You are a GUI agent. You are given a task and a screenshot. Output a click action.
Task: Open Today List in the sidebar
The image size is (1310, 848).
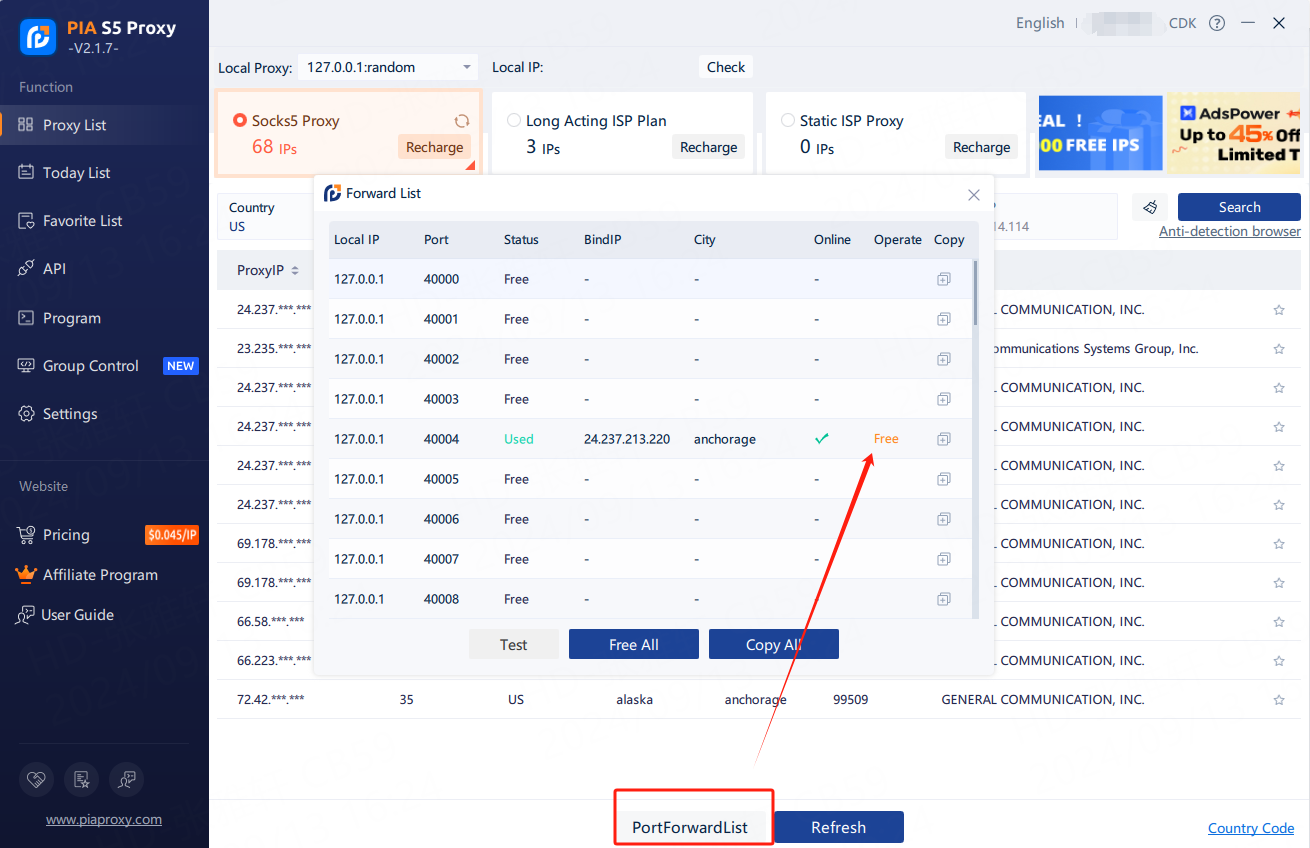tap(77, 173)
